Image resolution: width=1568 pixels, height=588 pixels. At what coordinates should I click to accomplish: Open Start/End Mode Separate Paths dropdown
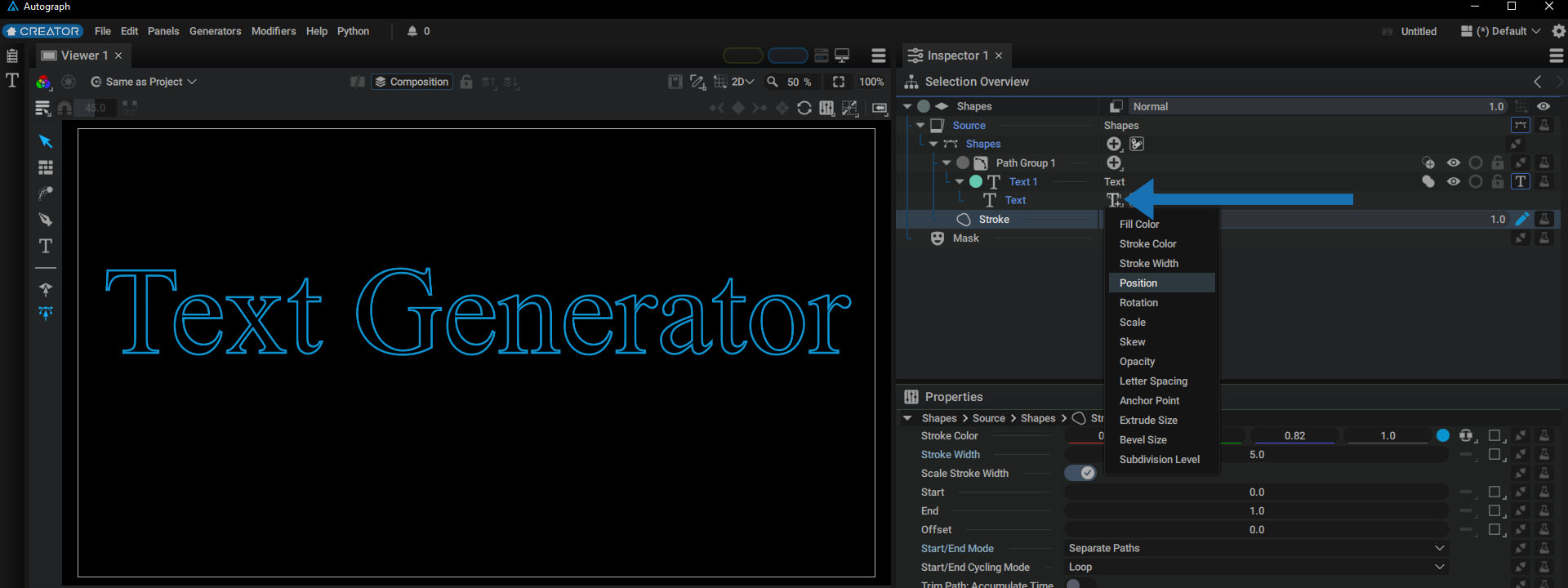[x=1256, y=548]
